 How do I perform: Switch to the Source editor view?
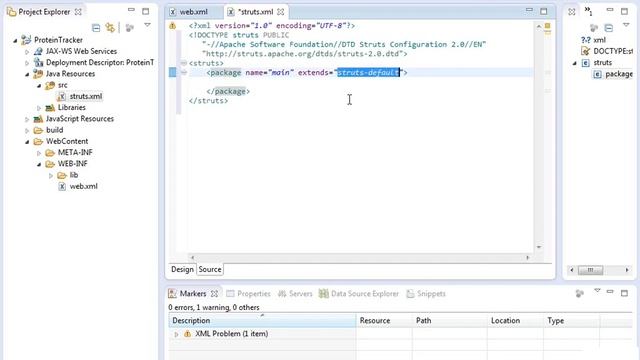(x=210, y=269)
